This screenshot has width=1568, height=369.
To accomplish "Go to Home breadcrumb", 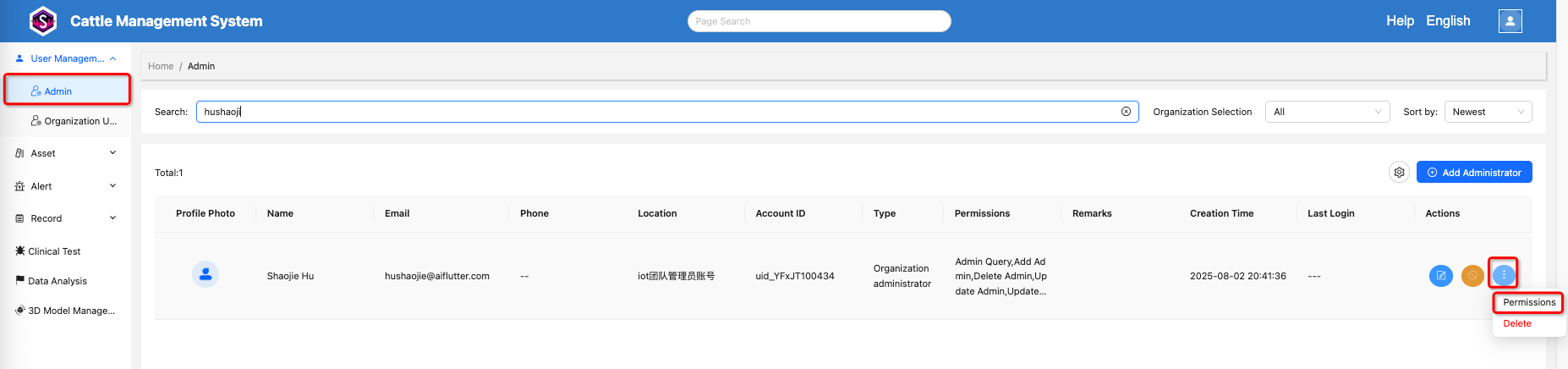I will tap(161, 66).
